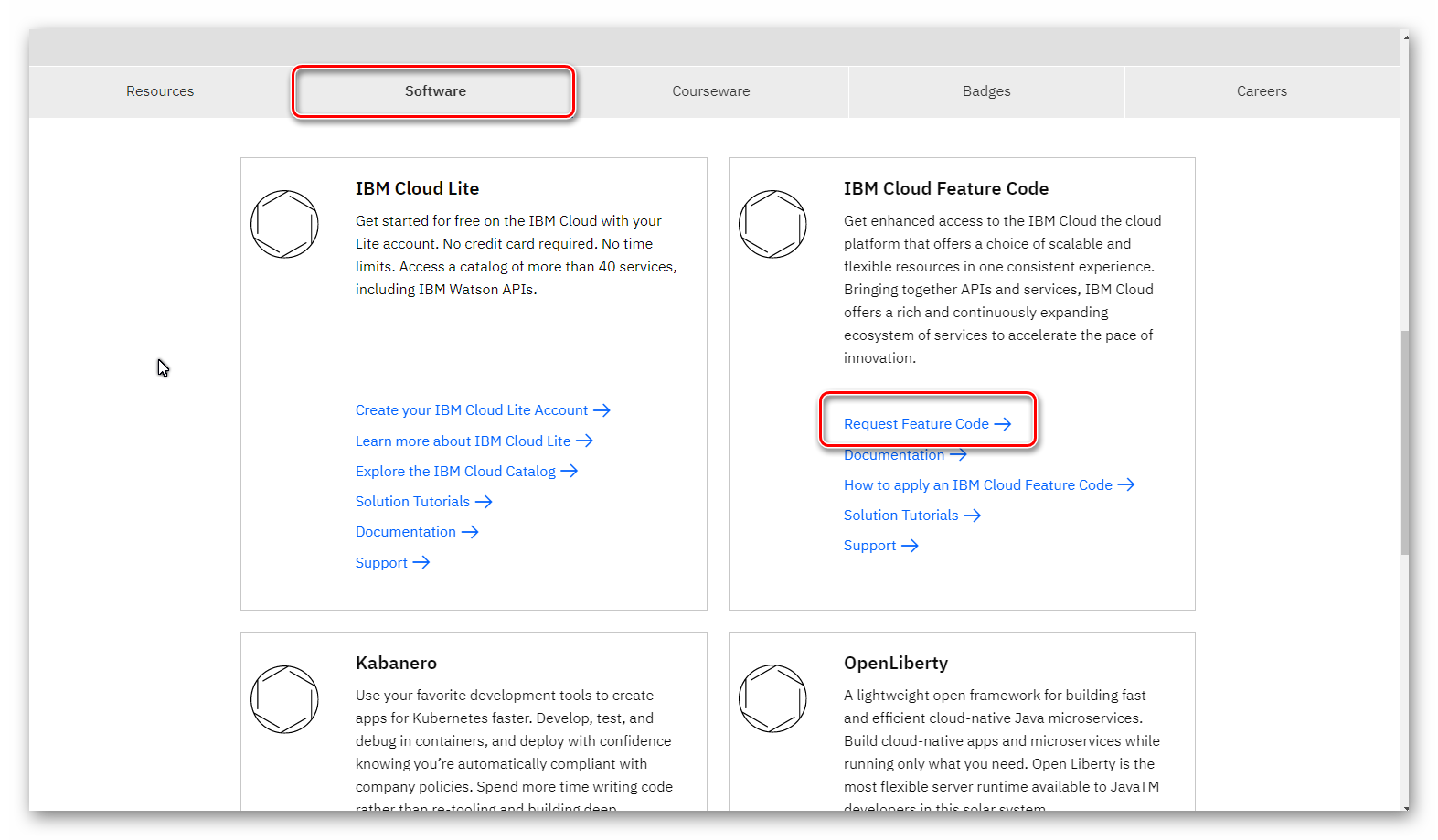Open the Courseware tab
The width and height of the screenshot is (1438, 840).
[x=711, y=91]
